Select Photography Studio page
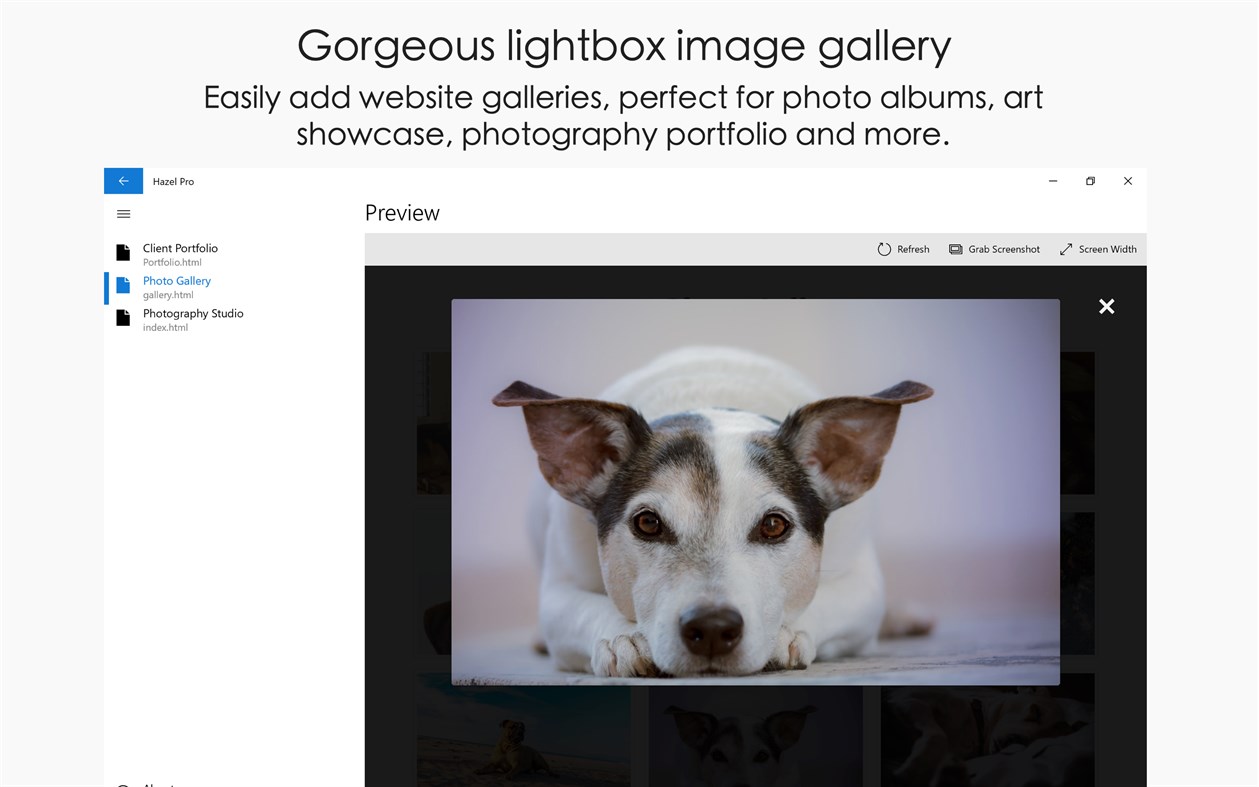 point(234,320)
